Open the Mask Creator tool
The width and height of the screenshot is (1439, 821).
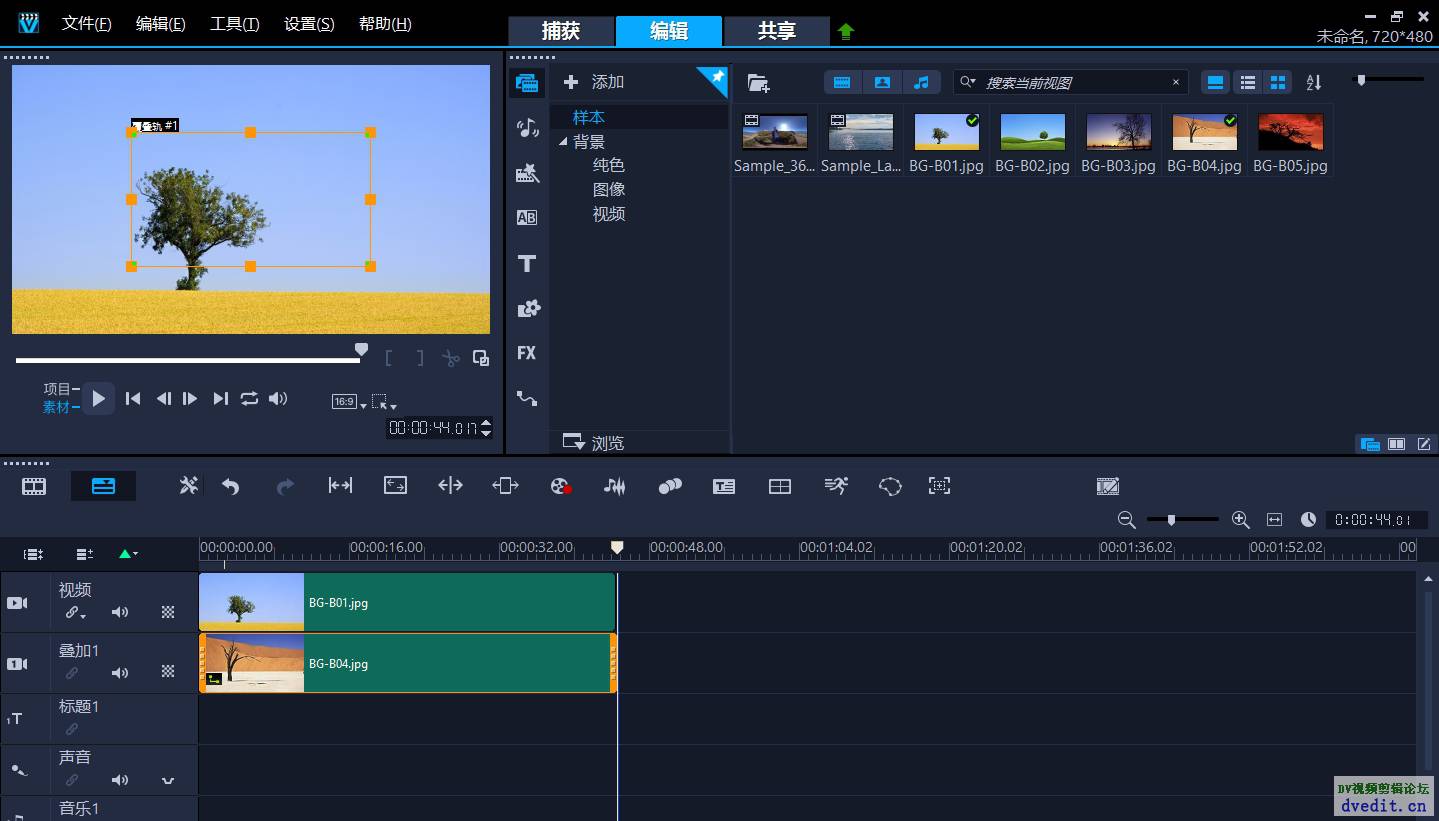[890, 486]
